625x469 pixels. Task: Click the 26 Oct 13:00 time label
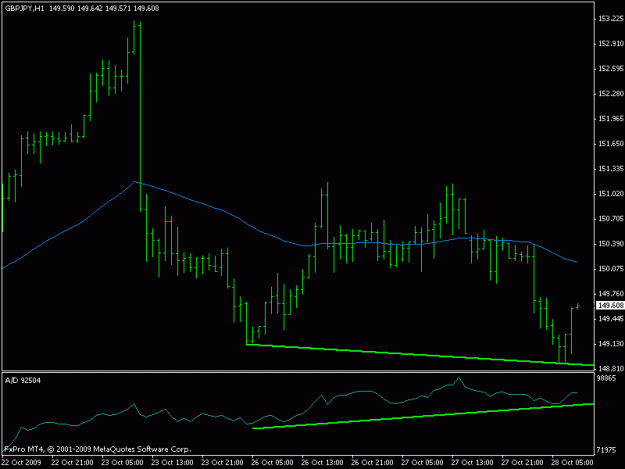pyautogui.click(x=322, y=463)
